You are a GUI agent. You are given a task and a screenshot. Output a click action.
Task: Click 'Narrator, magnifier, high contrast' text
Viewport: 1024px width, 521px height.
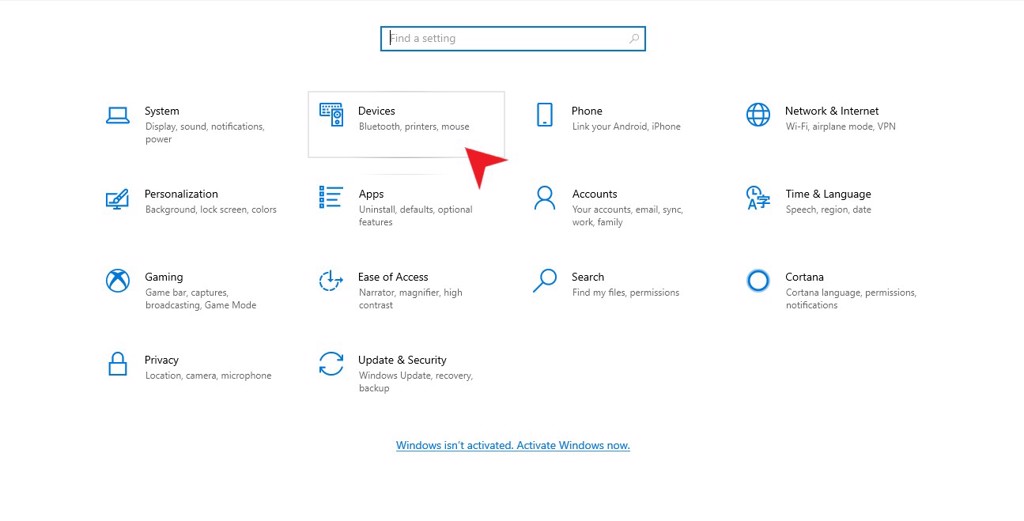[x=410, y=299]
